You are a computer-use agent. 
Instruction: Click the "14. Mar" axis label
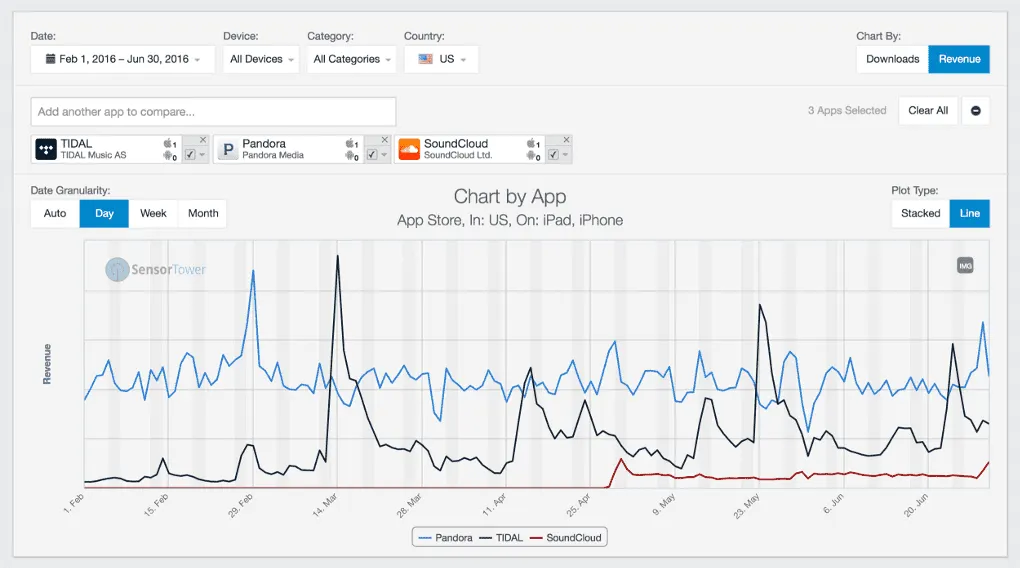click(x=325, y=505)
